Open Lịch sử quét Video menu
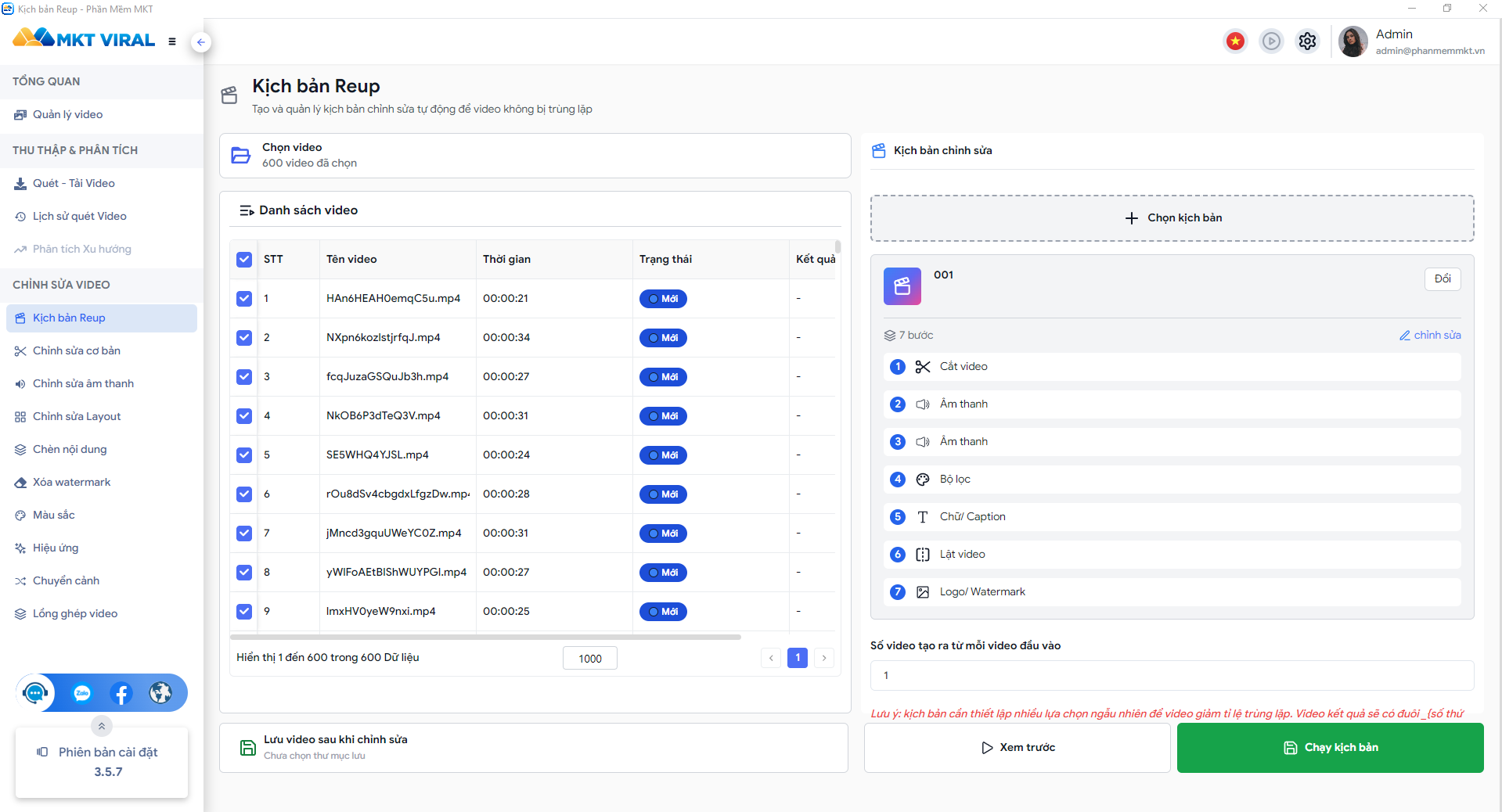The width and height of the screenshot is (1502, 812). coord(102,217)
